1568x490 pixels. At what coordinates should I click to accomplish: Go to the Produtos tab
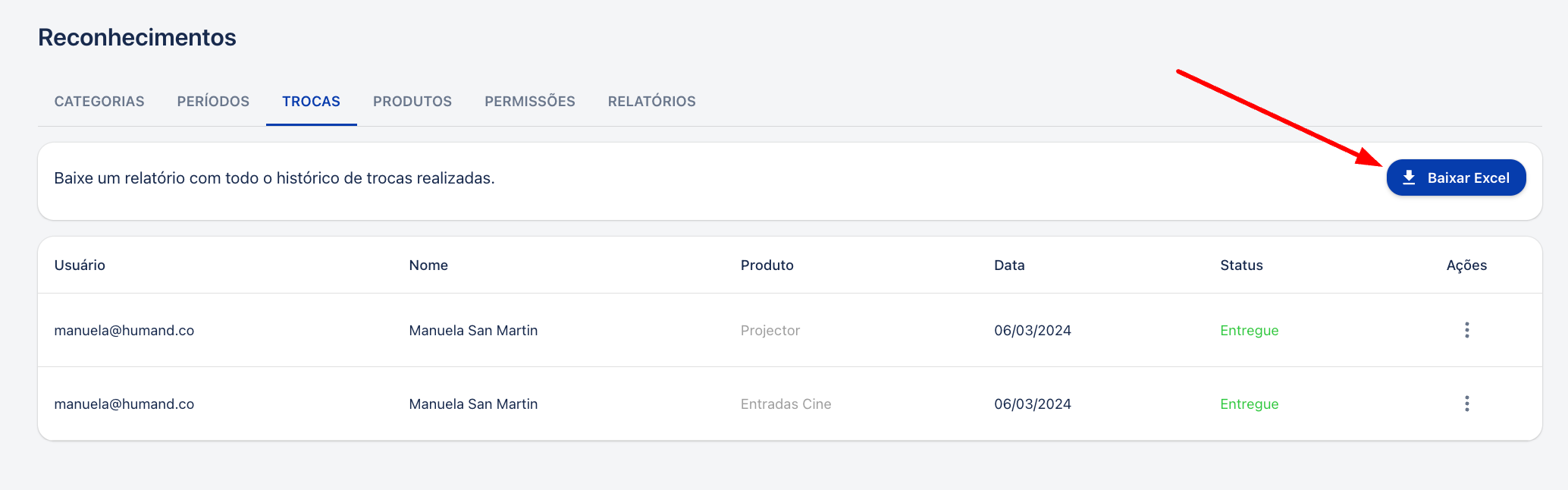(x=412, y=102)
